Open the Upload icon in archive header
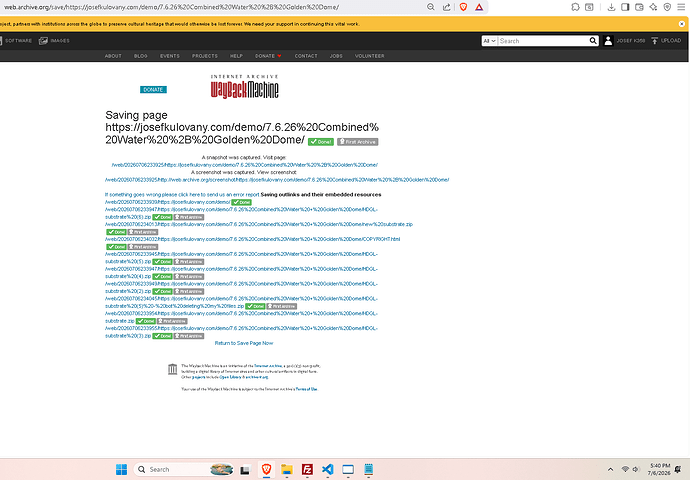The height and width of the screenshot is (480, 690). point(654,40)
